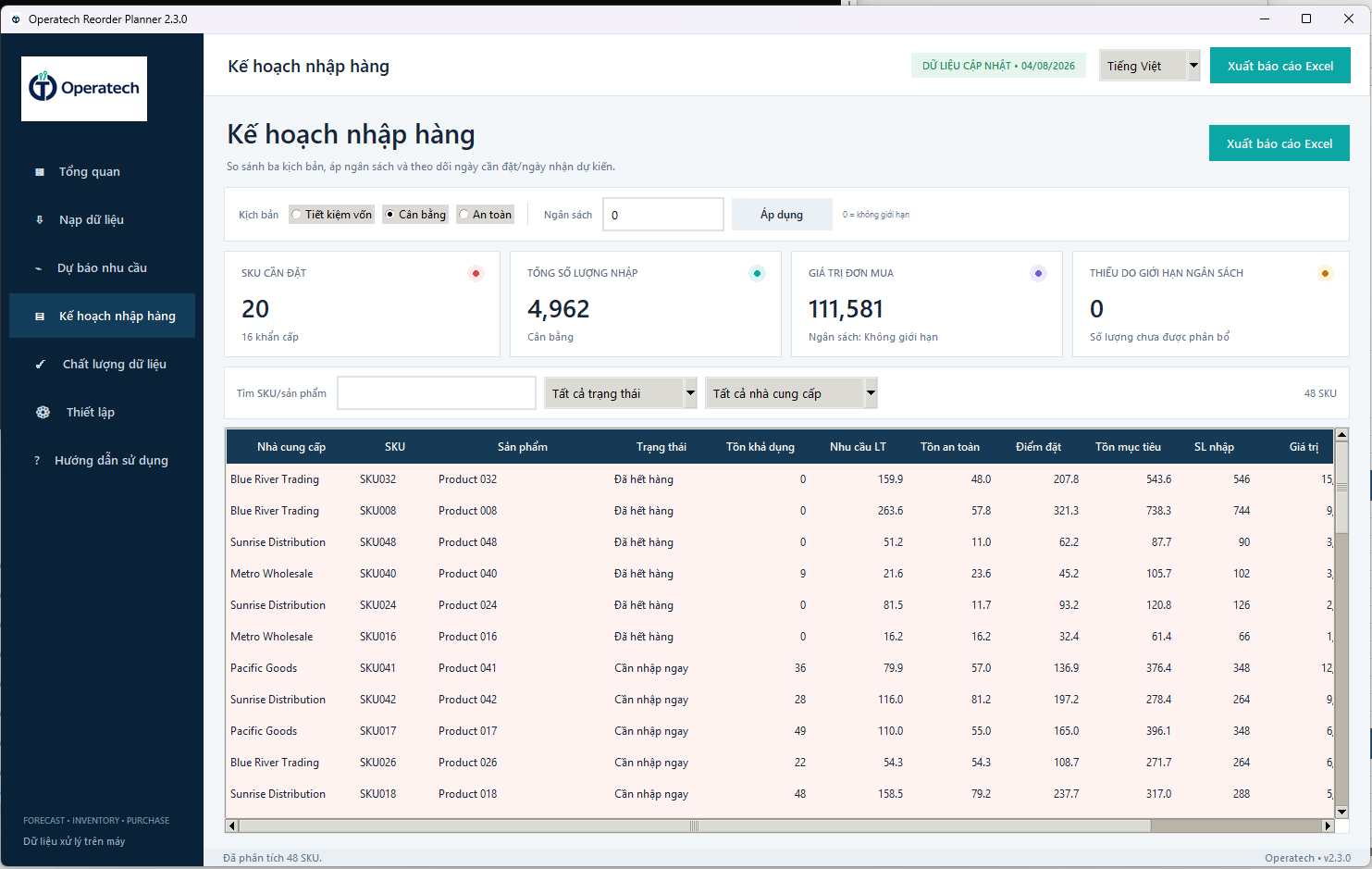Open Dự báo nhu cầu section
The height and width of the screenshot is (869, 1372).
coord(102,268)
